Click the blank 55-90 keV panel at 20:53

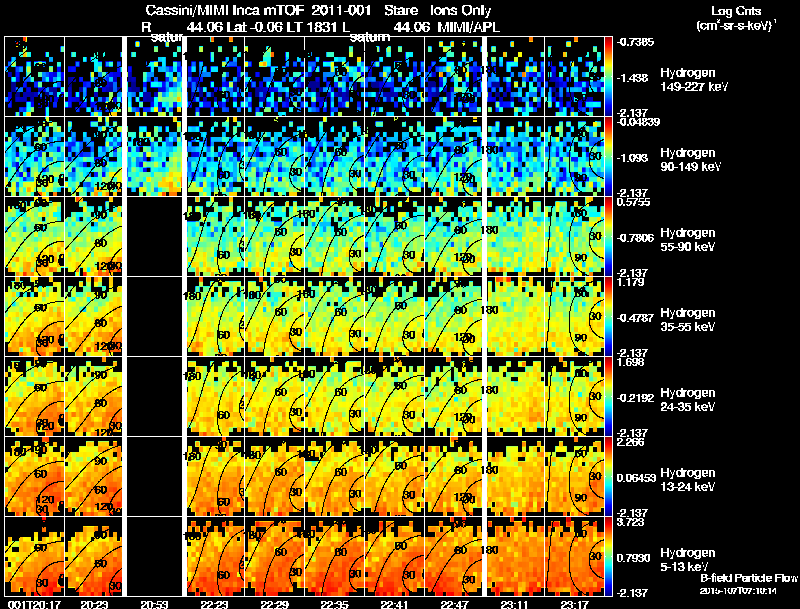[x=154, y=237]
